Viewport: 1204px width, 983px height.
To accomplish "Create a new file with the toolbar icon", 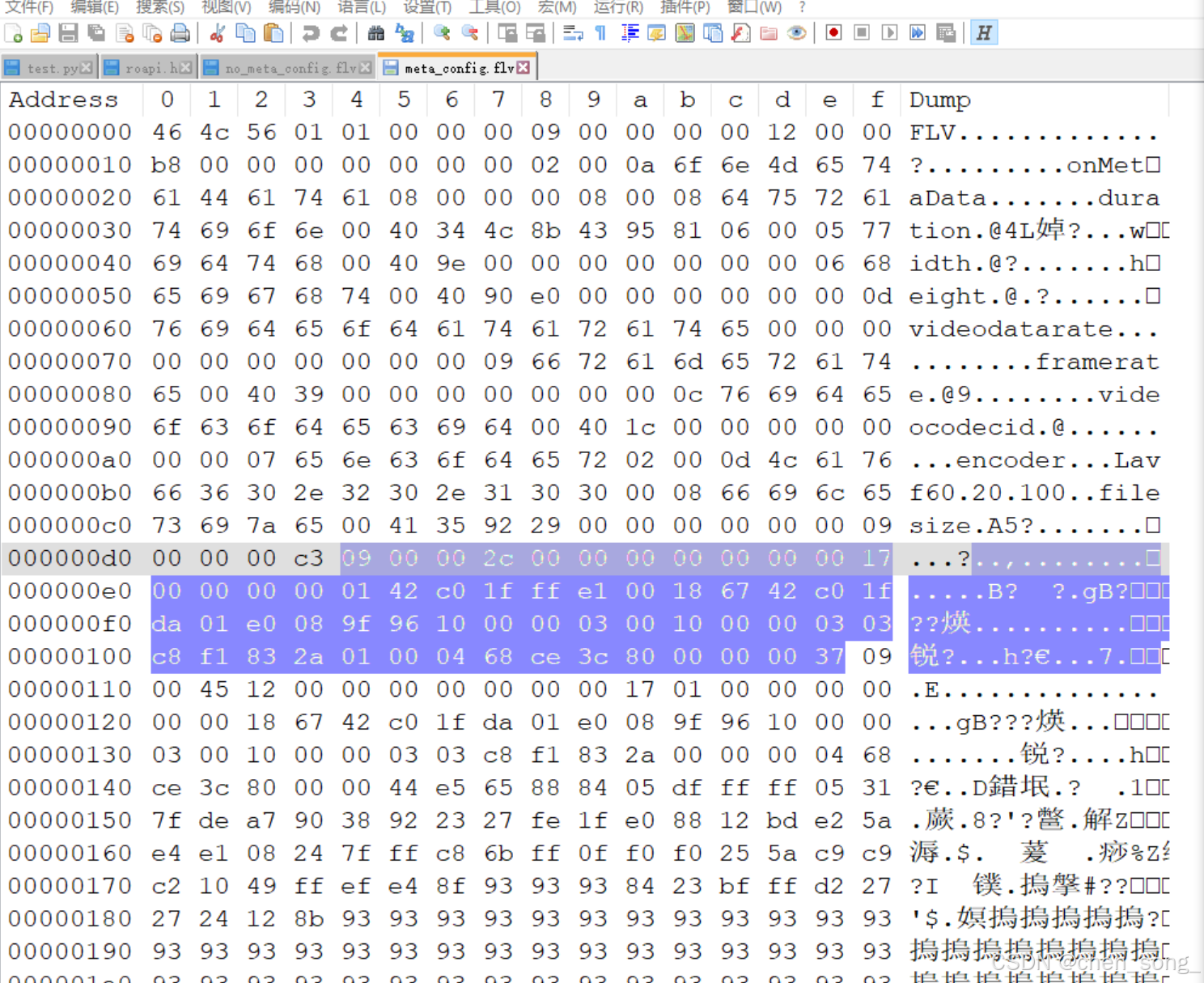I will tap(14, 33).
